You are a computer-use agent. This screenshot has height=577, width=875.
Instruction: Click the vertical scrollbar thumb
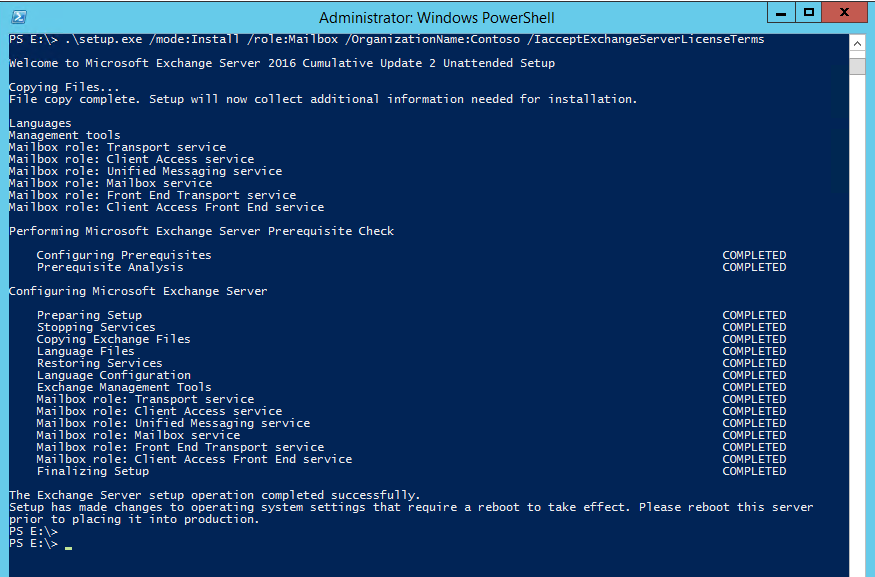[x=857, y=64]
